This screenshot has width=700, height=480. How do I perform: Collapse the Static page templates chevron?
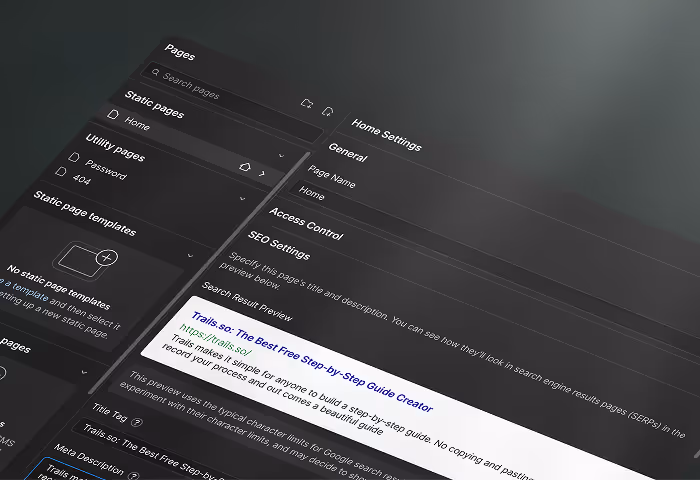click(190, 256)
